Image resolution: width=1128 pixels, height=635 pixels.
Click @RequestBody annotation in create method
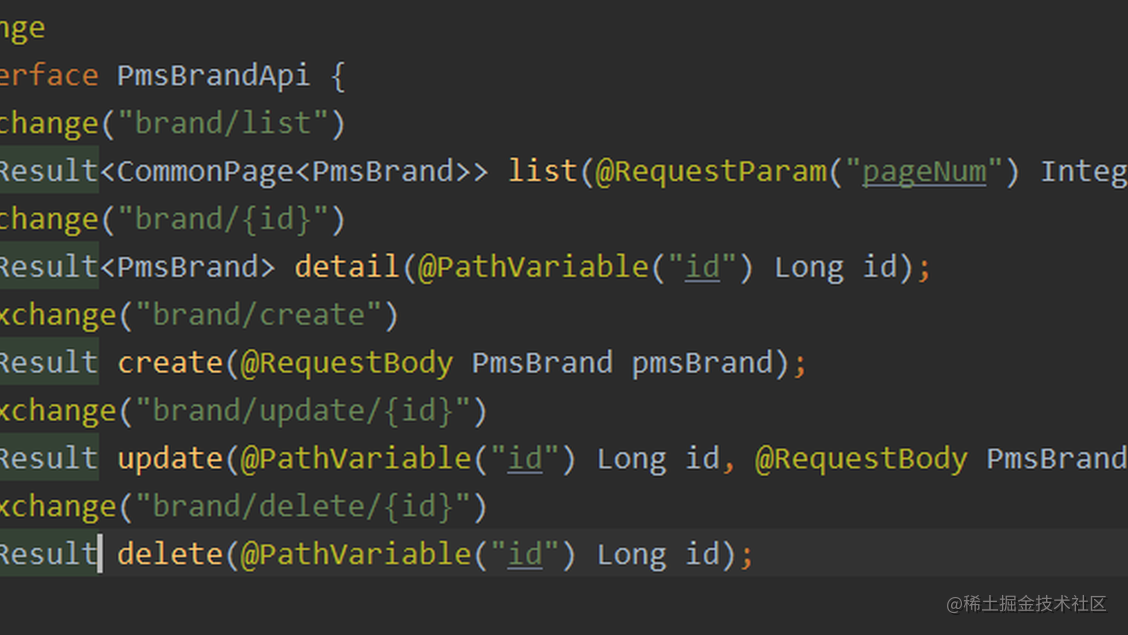[347, 362]
